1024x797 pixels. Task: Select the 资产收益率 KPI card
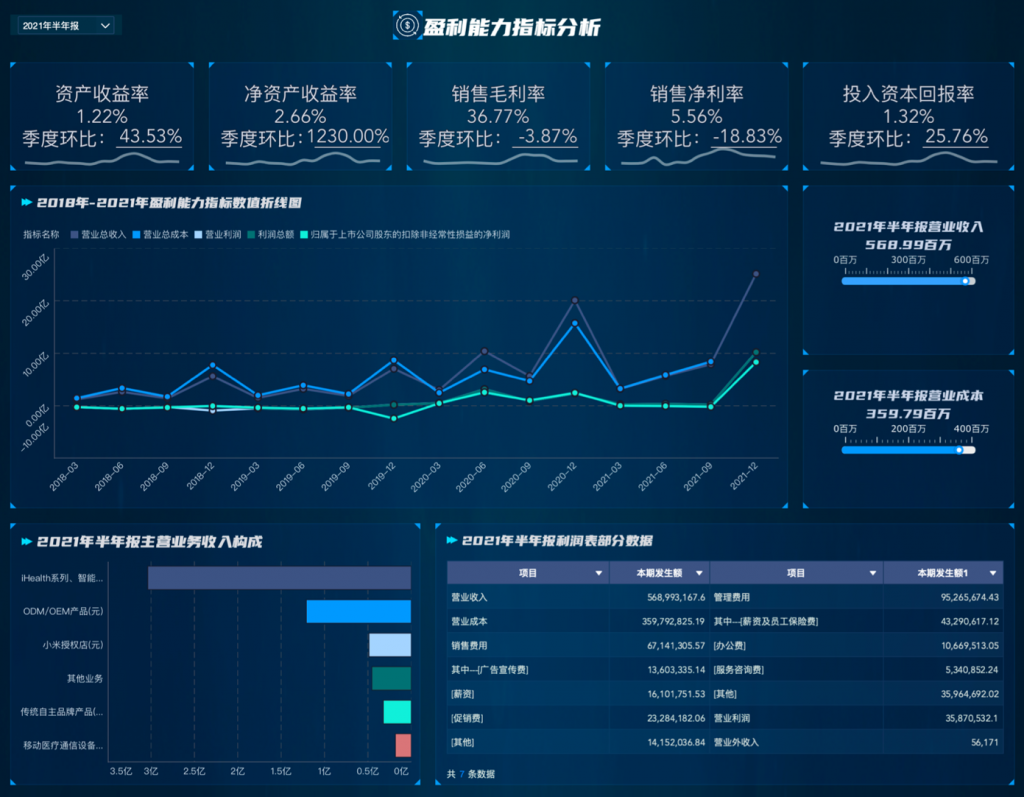click(102, 116)
